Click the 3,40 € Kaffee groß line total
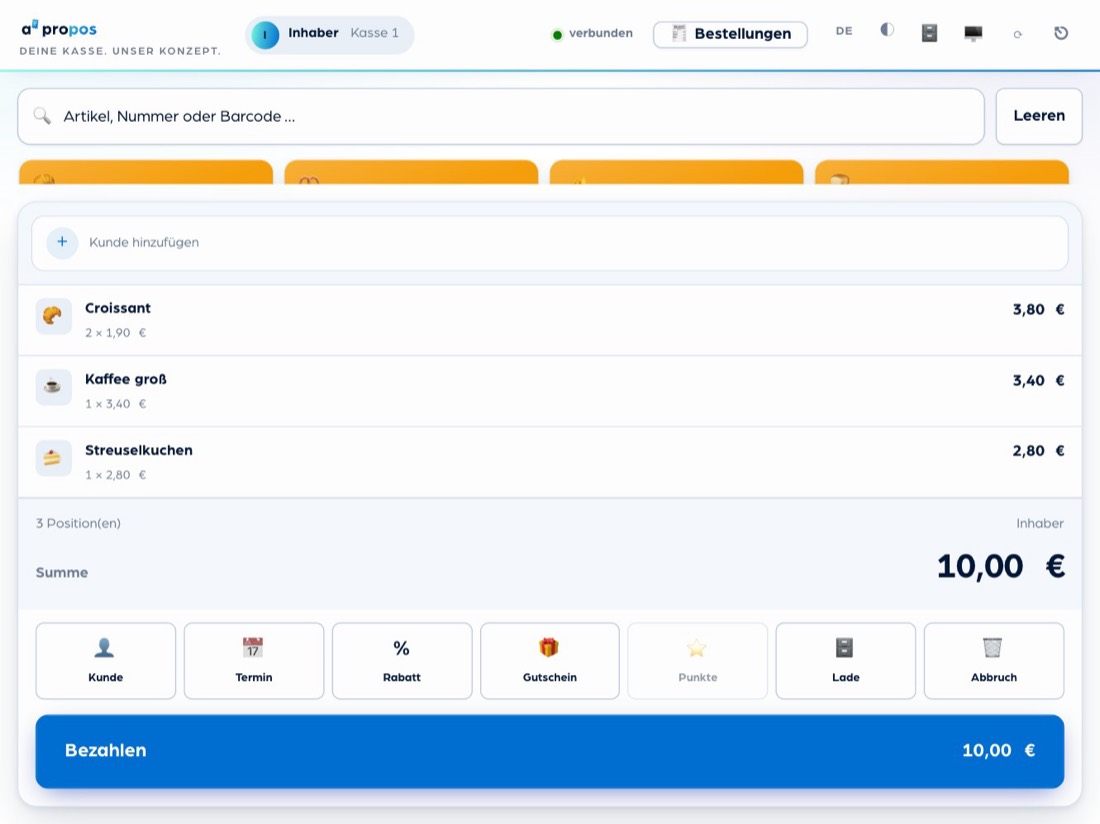 [1038, 380]
